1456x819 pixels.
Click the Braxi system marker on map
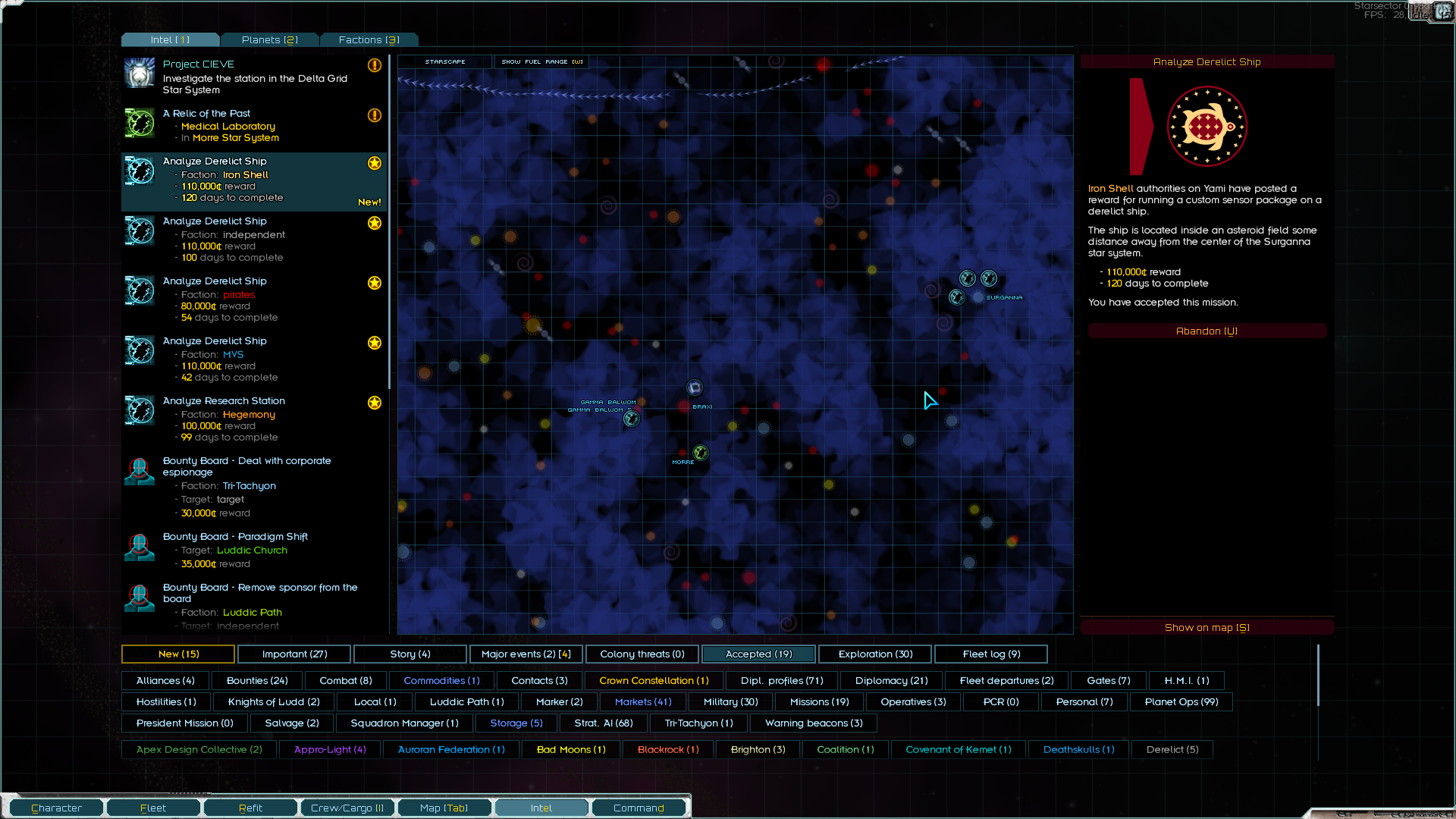[x=695, y=388]
